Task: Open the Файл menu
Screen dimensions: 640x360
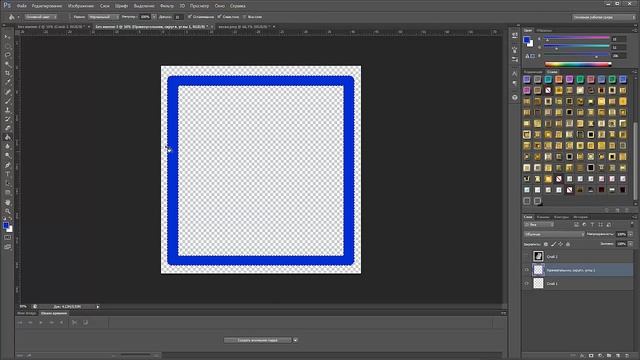Action: 22,6
